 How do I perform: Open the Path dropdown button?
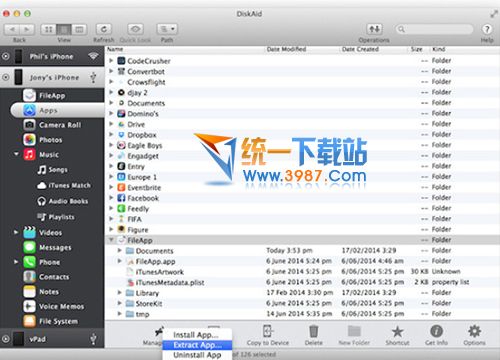(167, 29)
